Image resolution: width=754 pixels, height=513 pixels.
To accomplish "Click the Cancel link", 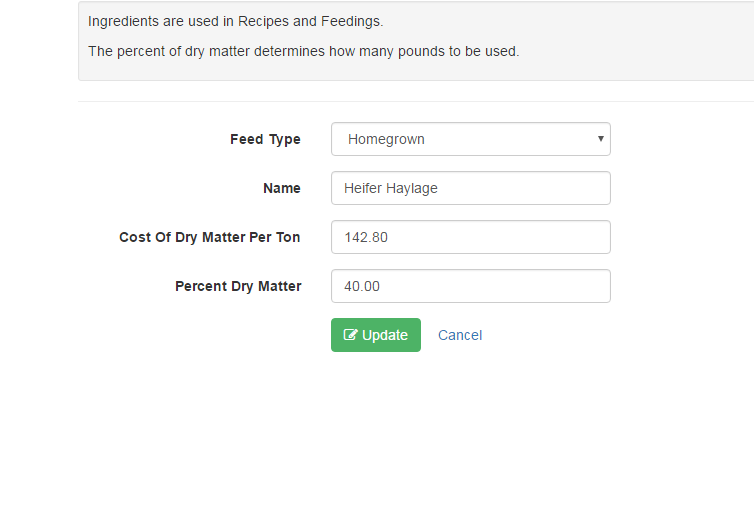I will coord(460,335).
